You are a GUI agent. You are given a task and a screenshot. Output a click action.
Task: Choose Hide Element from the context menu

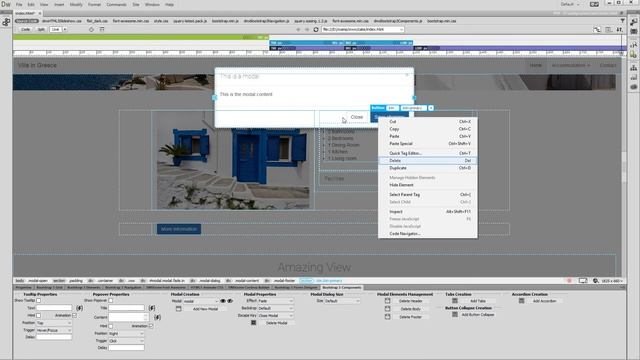pyautogui.click(x=427, y=185)
